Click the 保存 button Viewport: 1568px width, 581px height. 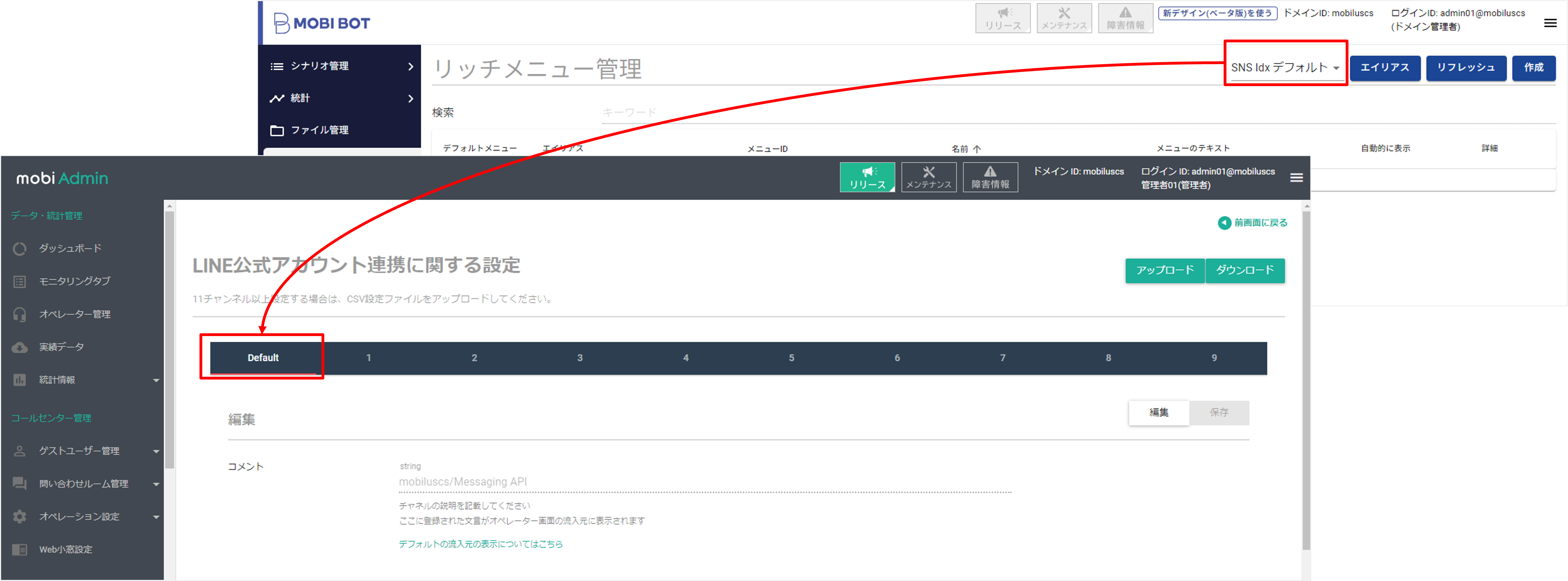click(x=1219, y=413)
